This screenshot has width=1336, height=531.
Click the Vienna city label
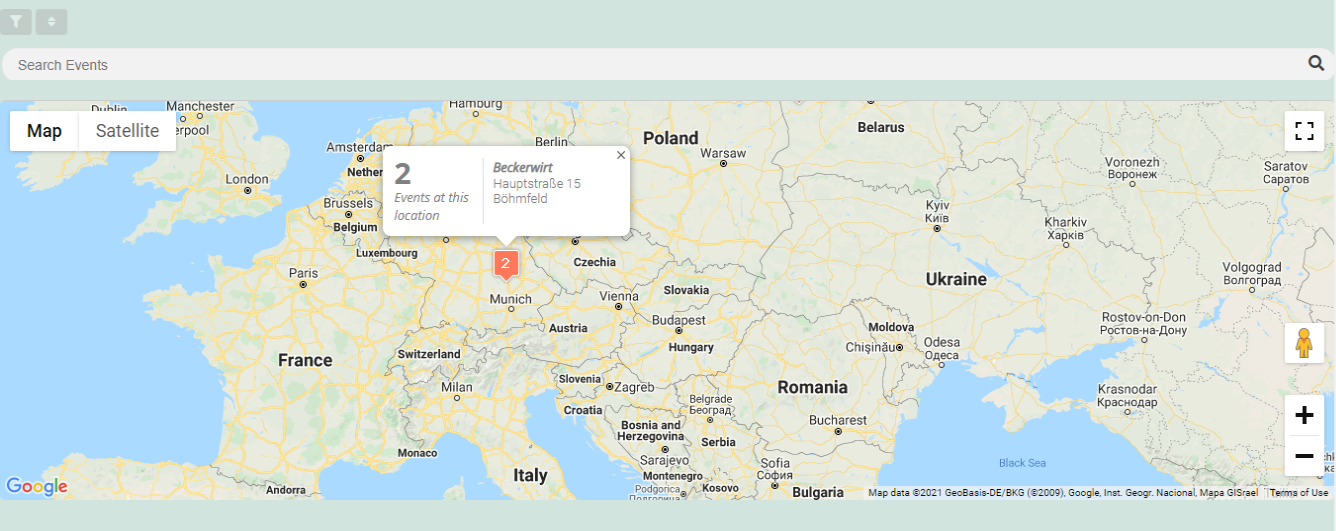(x=618, y=296)
